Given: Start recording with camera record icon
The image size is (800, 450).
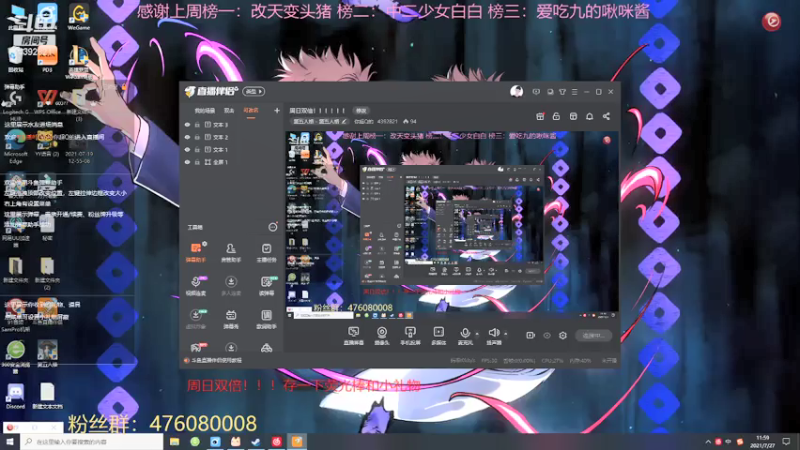Looking at the screenshot, I should tap(531, 336).
